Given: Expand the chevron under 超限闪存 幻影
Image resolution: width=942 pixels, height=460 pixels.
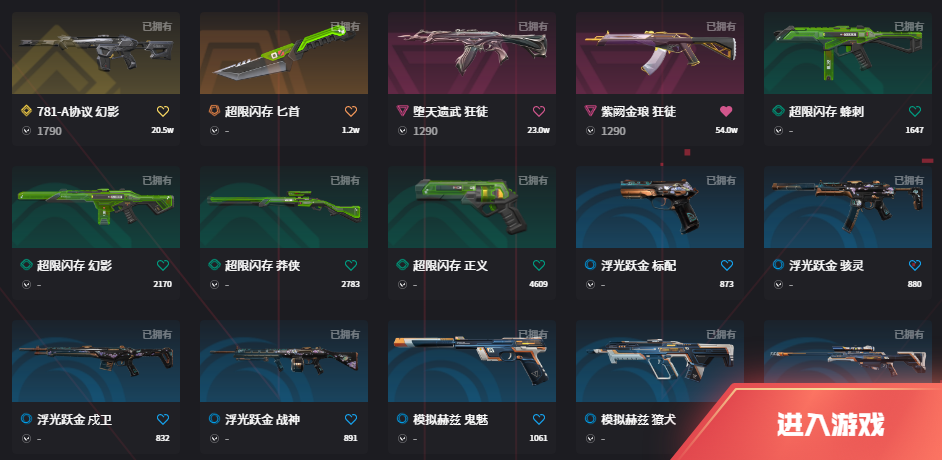Looking at the screenshot, I should (x=26, y=284).
